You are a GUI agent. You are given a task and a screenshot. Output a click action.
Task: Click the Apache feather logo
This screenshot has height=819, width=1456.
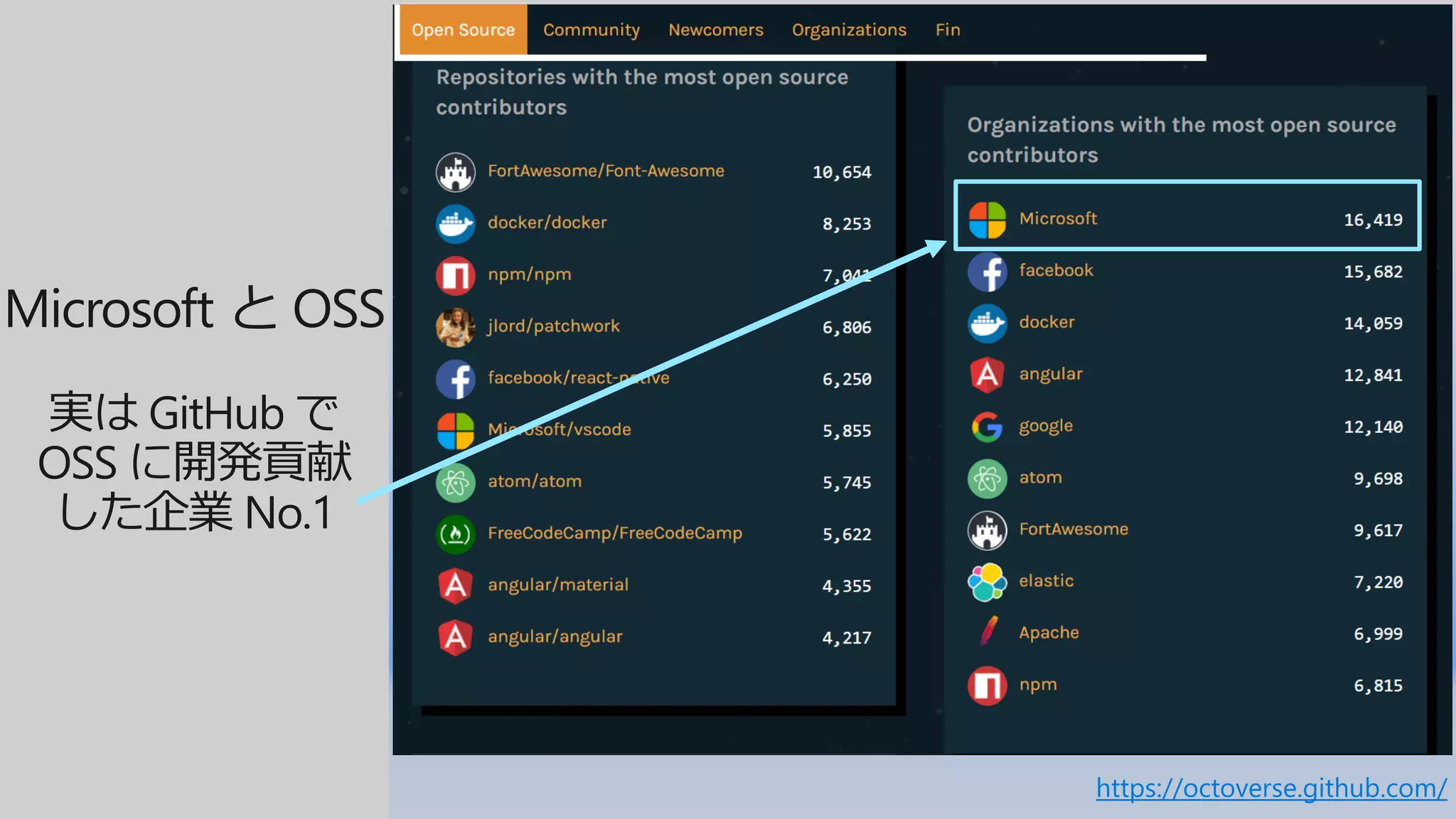(988, 631)
